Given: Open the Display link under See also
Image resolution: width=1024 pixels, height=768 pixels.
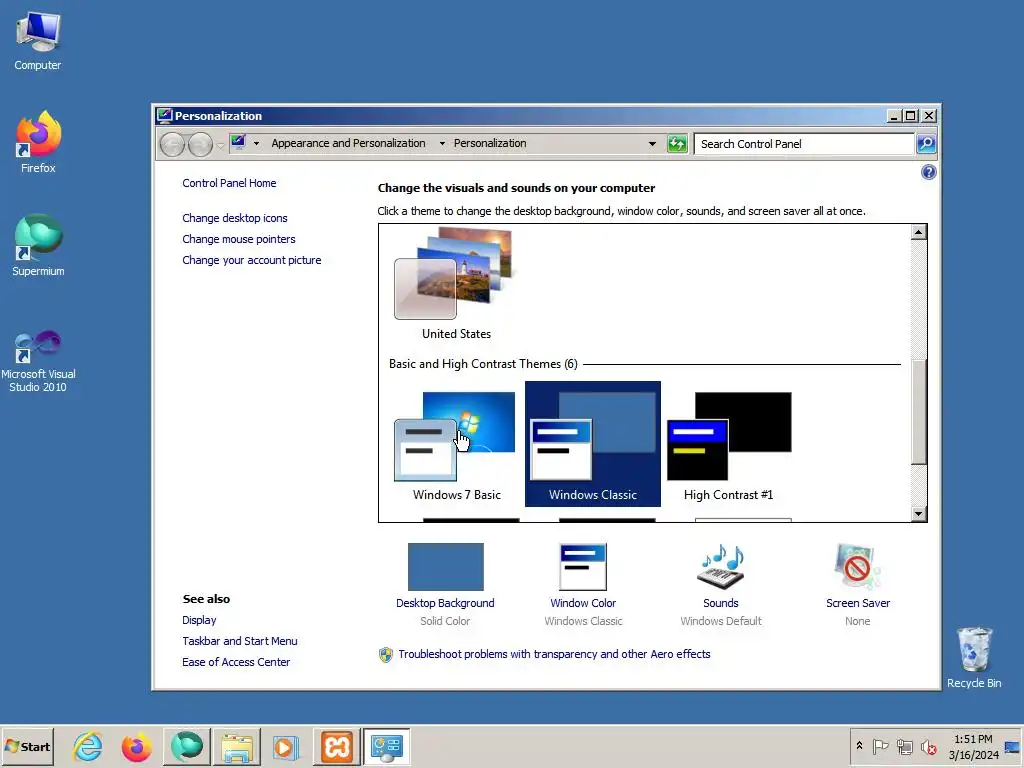Looking at the screenshot, I should pyautogui.click(x=199, y=620).
